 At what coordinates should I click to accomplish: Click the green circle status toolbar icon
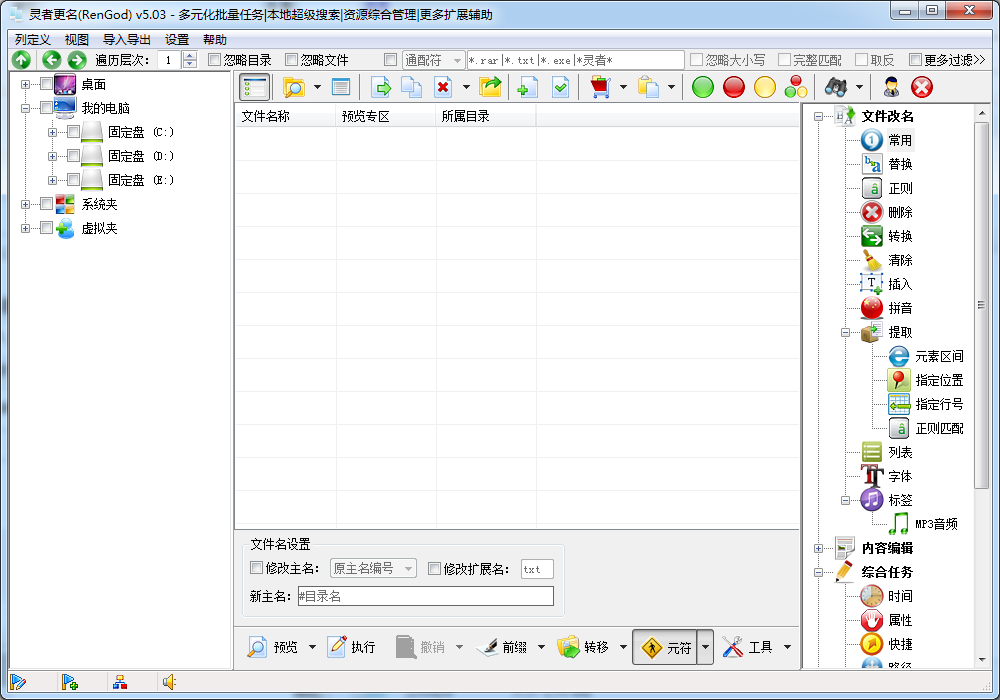click(x=701, y=87)
